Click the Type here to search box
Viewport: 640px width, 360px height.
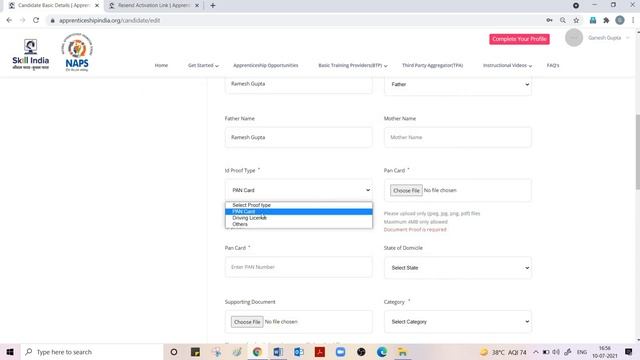pos(91,352)
